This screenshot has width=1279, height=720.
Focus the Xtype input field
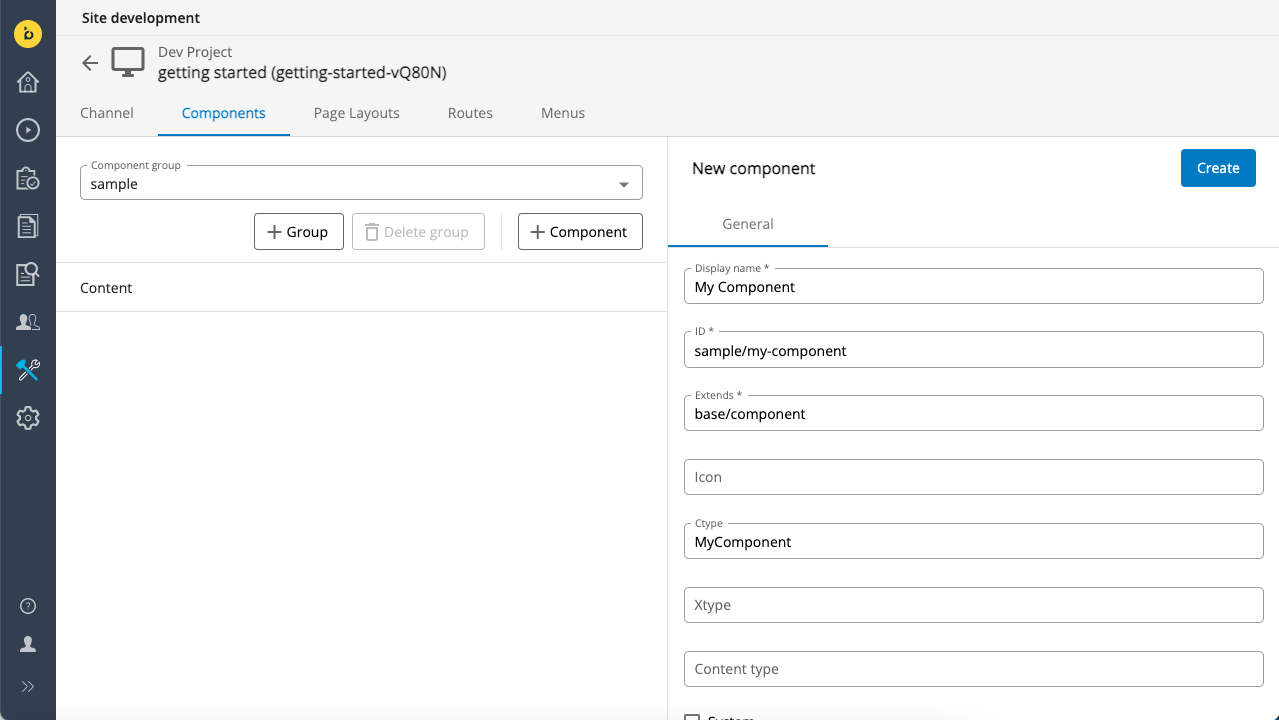[974, 605]
